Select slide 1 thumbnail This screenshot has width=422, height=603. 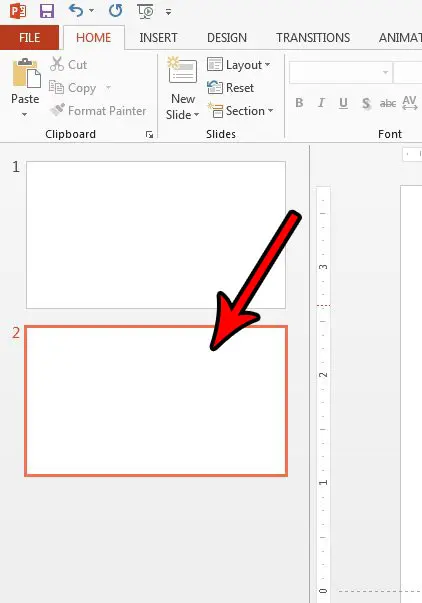pyautogui.click(x=156, y=235)
